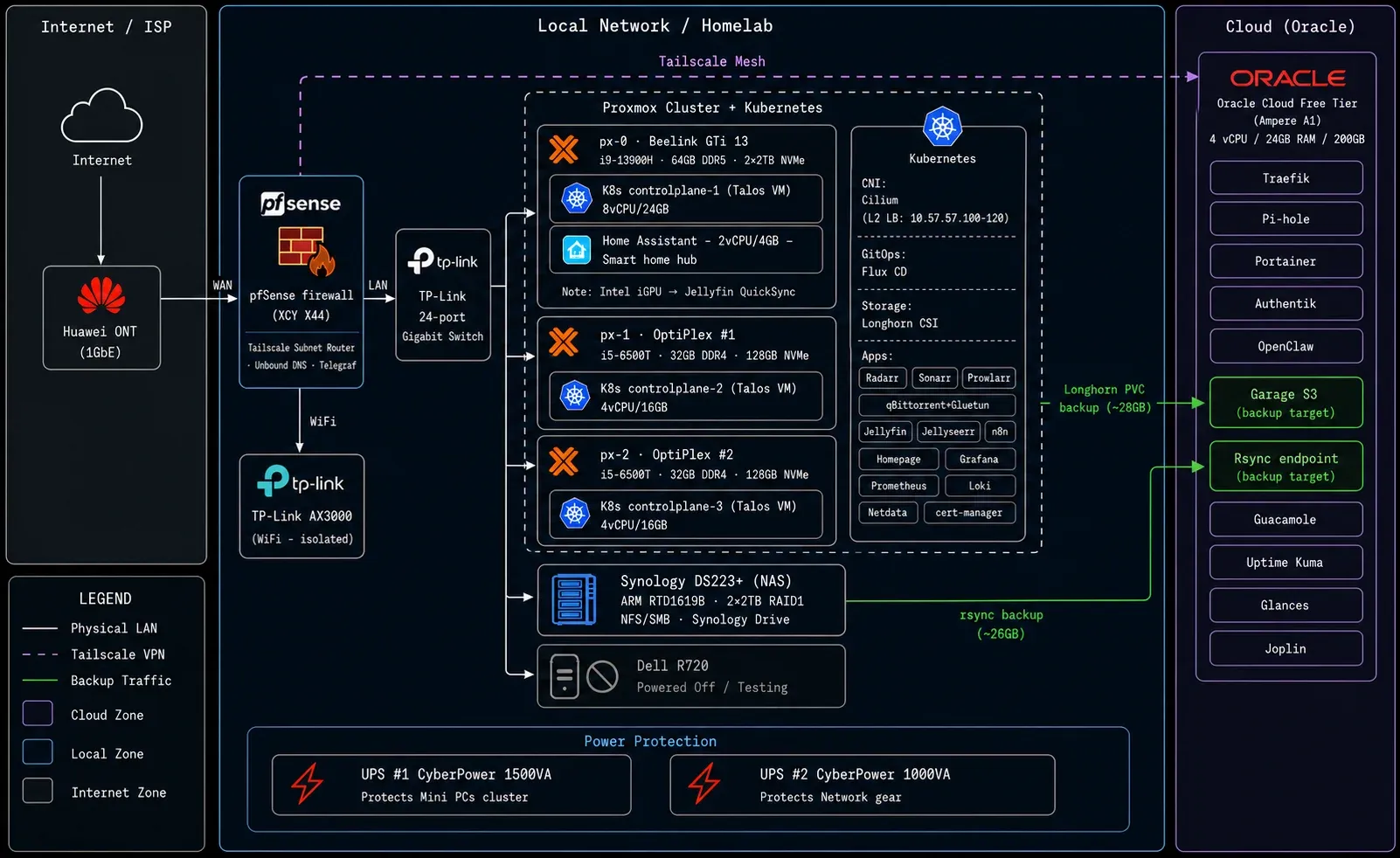Viewport: 1400px width, 858px height.
Task: Click the large Kubernetes panel logo
Action: pos(942,128)
